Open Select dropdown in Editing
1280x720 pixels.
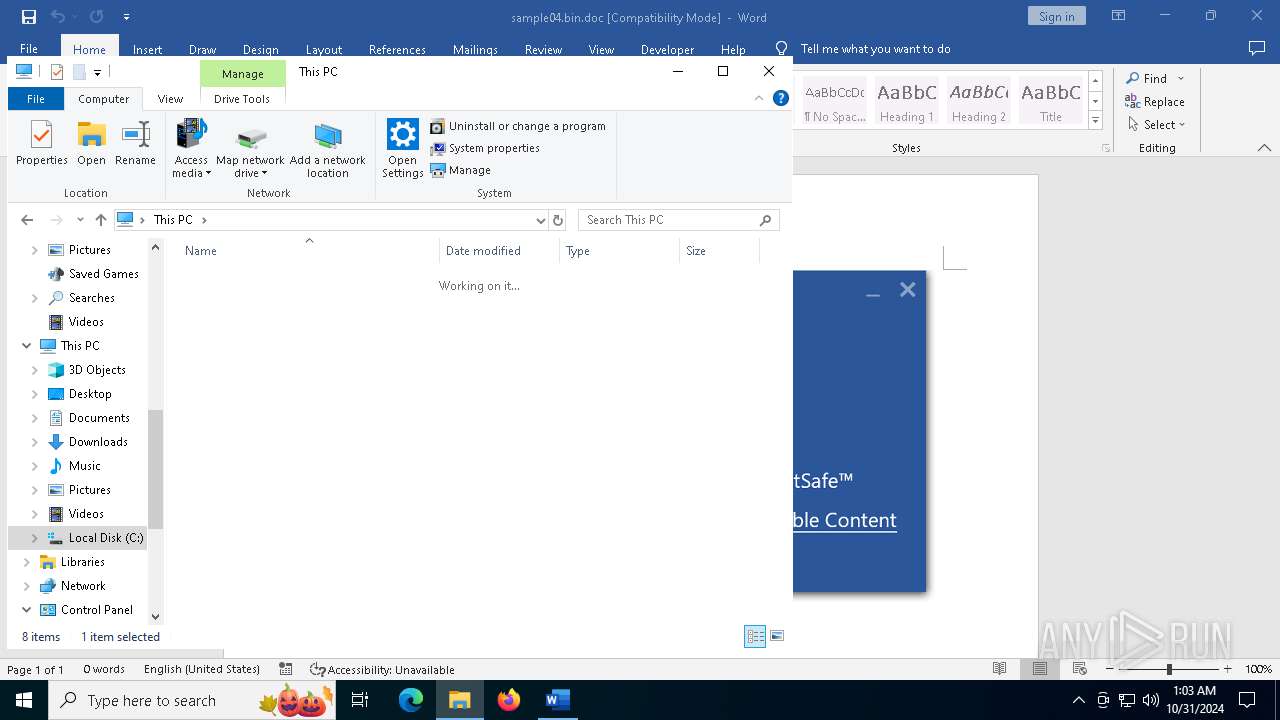pyautogui.click(x=1156, y=124)
